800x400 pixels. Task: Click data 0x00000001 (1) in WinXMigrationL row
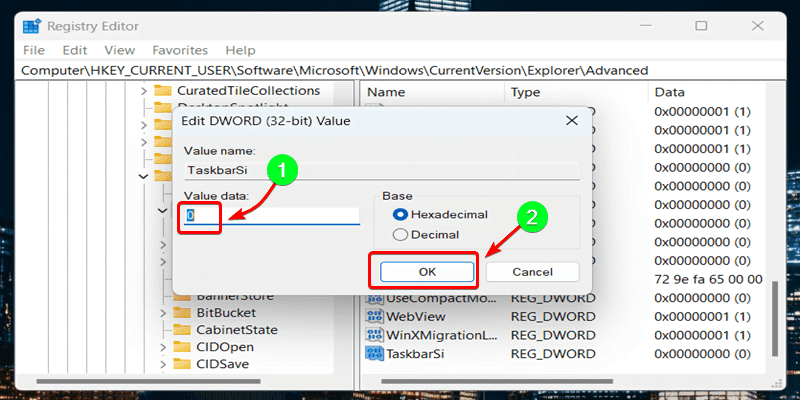coord(703,335)
